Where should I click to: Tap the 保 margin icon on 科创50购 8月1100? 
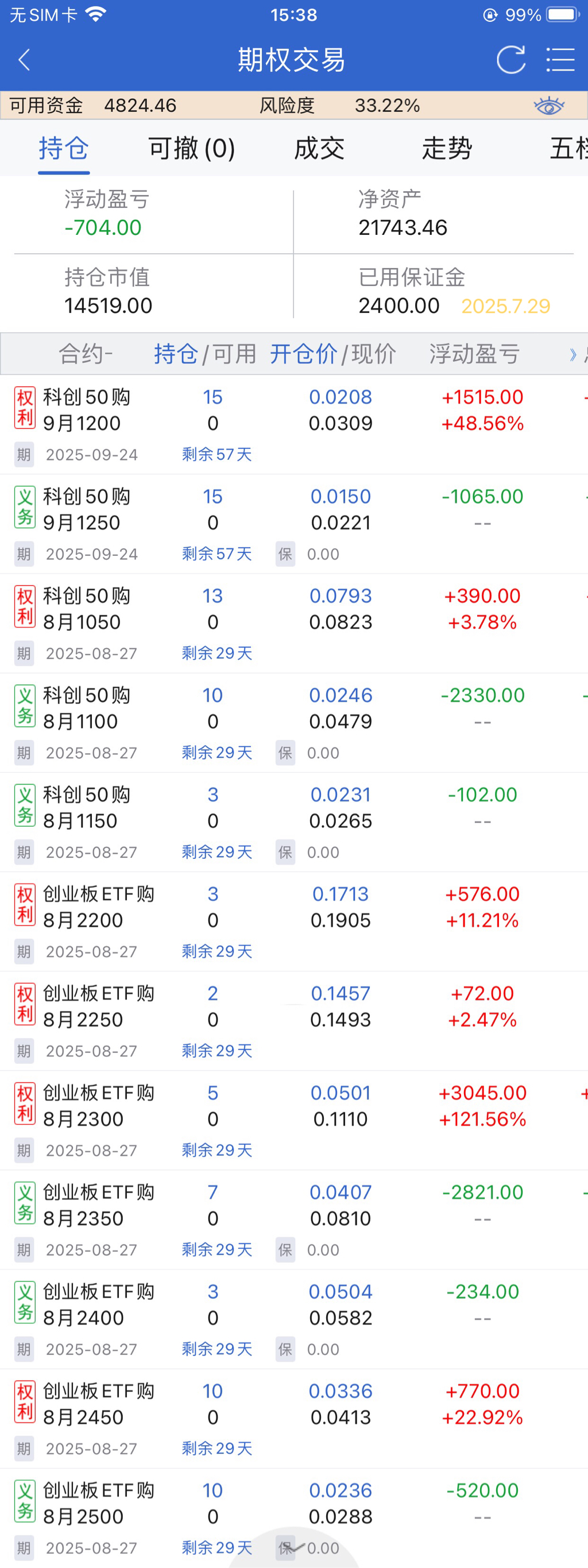point(285,753)
